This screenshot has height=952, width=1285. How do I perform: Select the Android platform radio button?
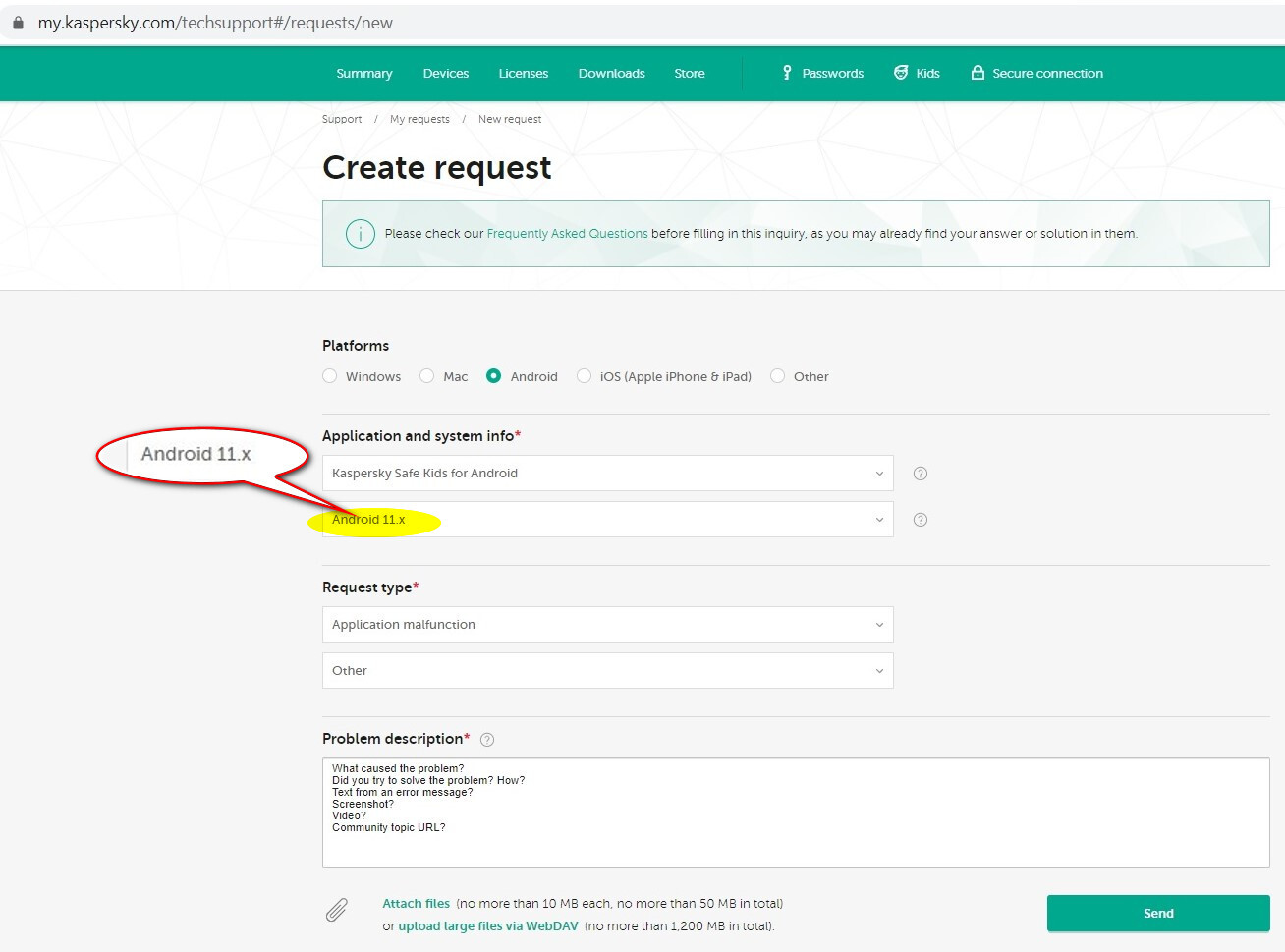coord(494,376)
